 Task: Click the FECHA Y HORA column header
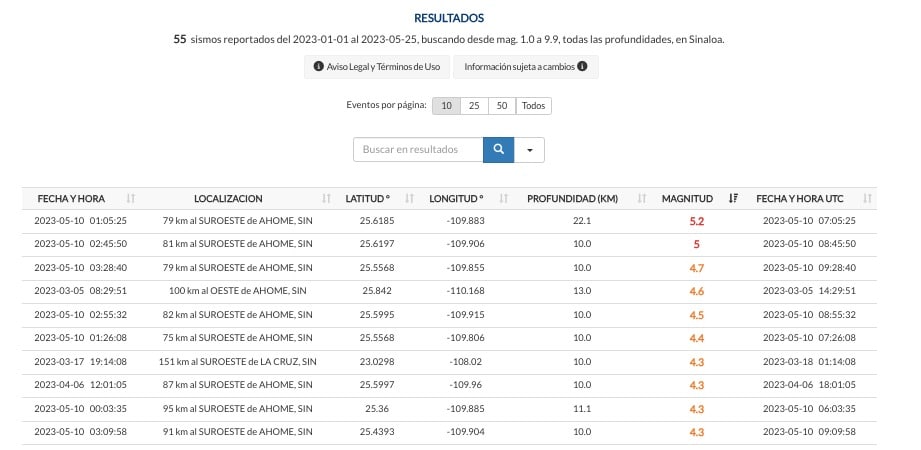(x=71, y=199)
